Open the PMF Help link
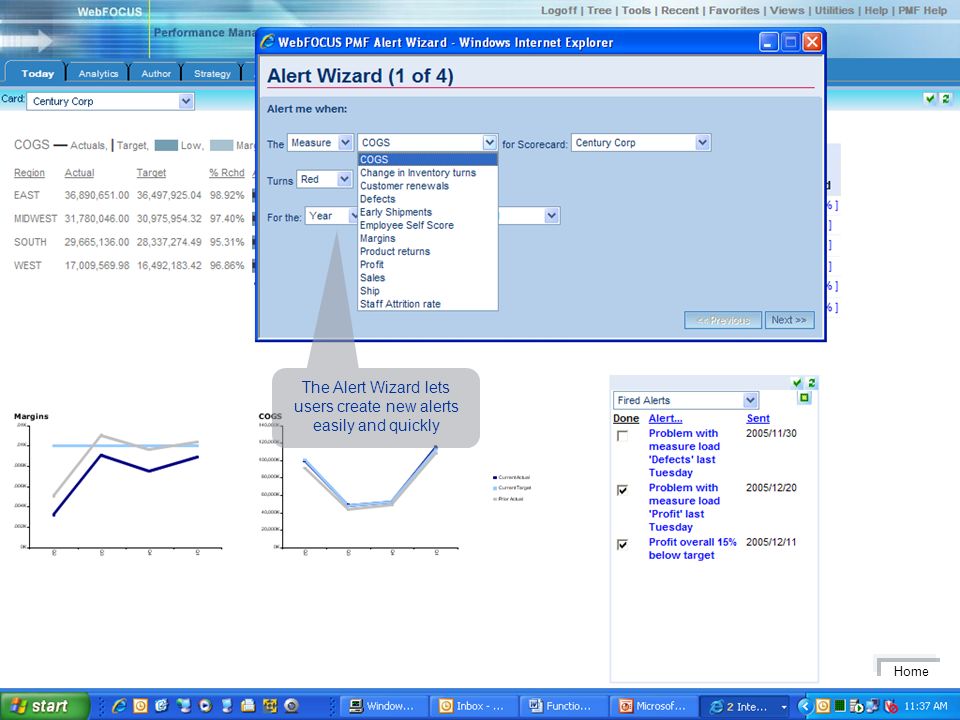Image resolution: width=960 pixels, height=720 pixels. [923, 10]
